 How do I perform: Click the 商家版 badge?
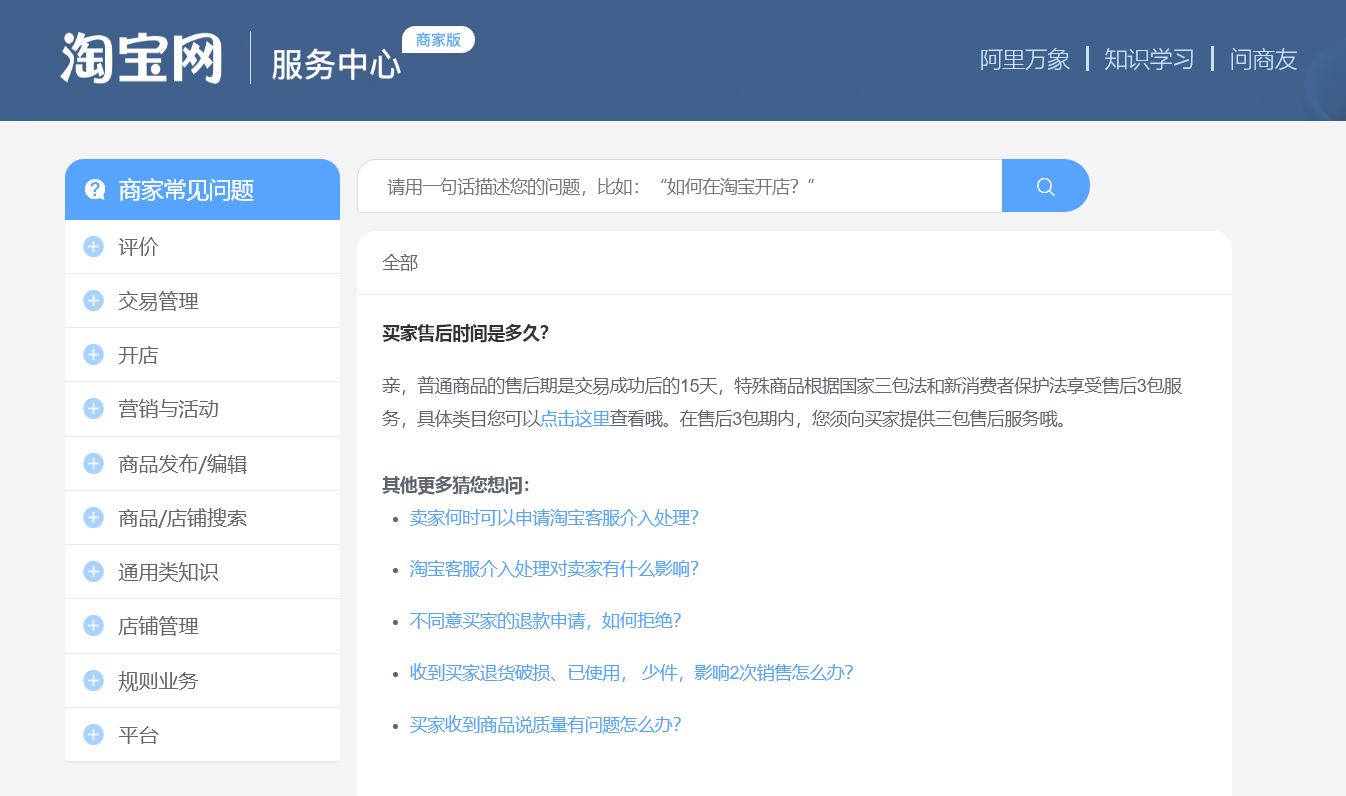[x=438, y=40]
